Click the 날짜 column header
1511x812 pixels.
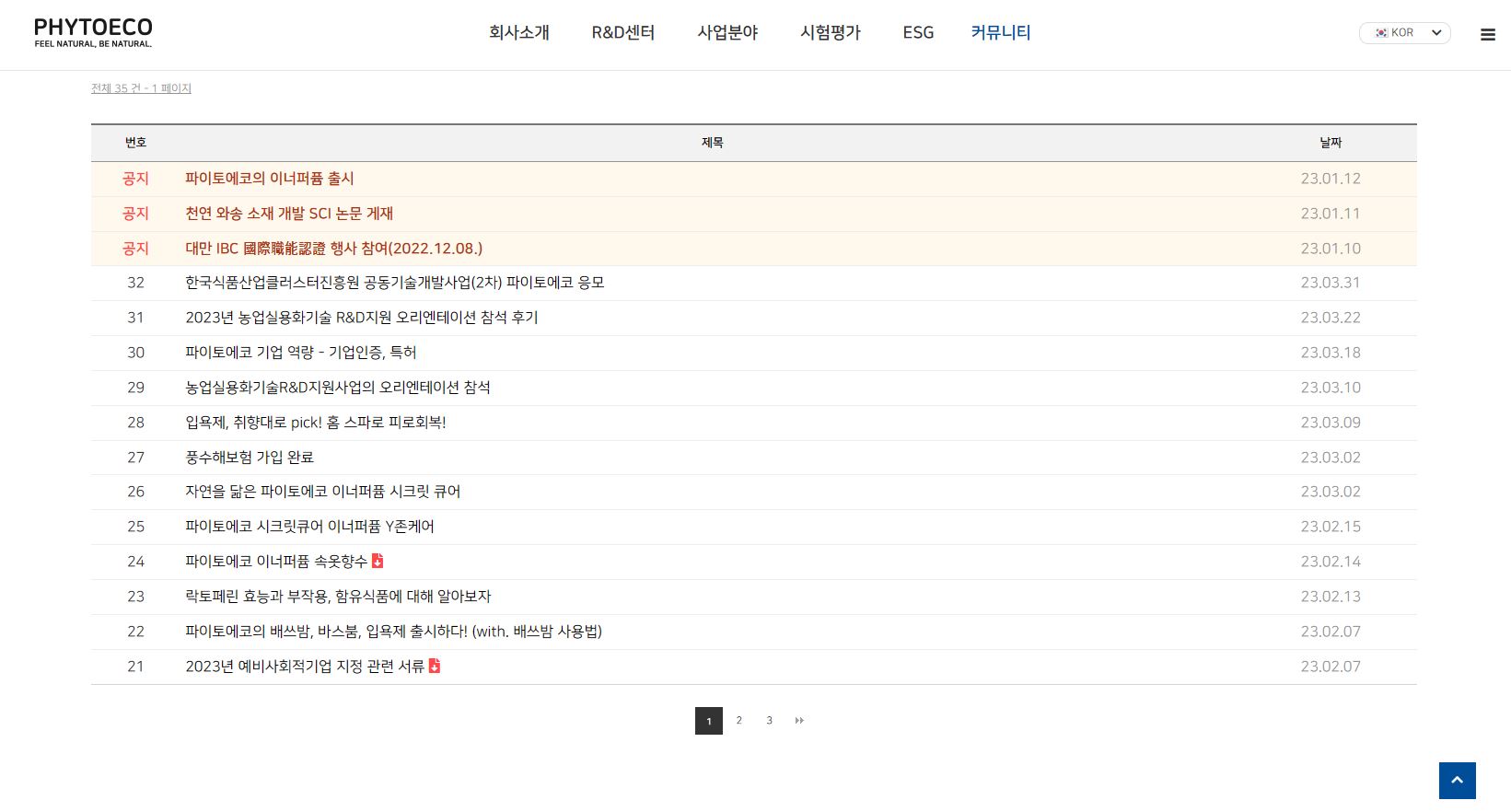[x=1331, y=143]
